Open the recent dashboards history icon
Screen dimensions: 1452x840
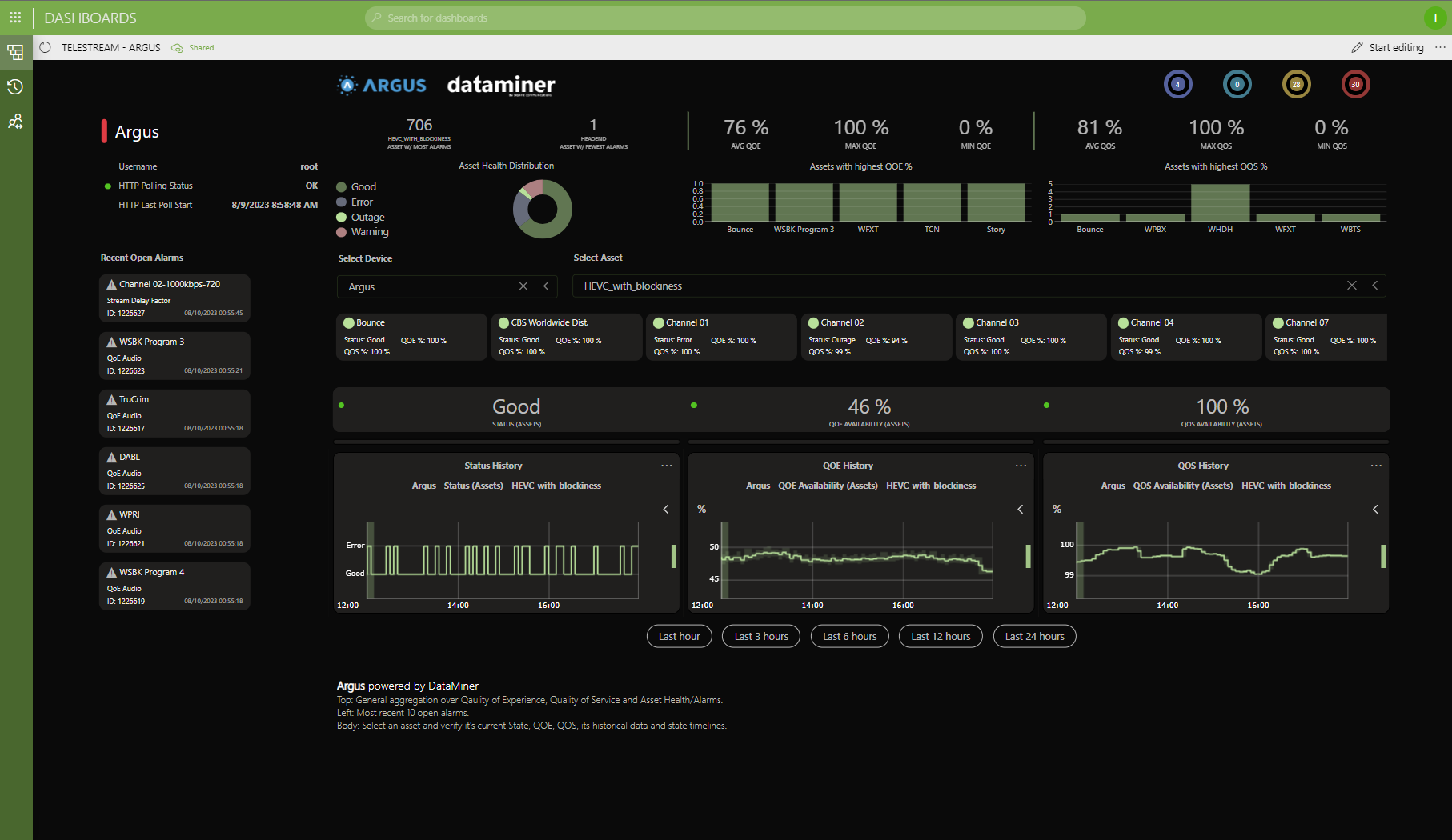[x=15, y=86]
